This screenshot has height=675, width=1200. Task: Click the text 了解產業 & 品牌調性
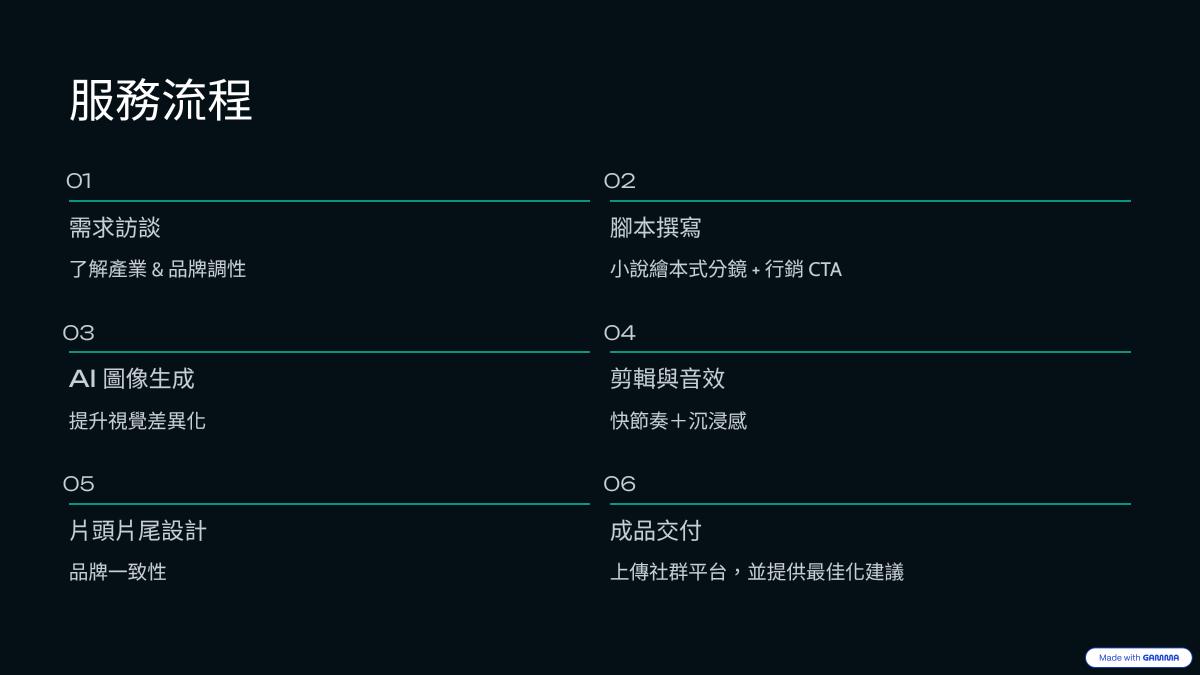pyautogui.click(x=157, y=269)
